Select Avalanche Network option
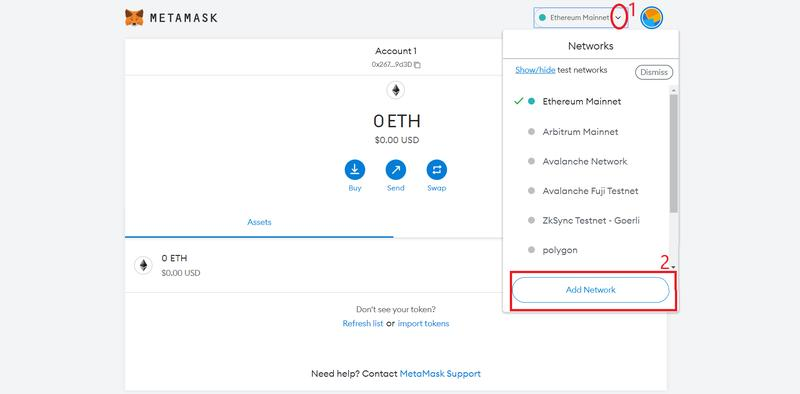This screenshot has width=800, height=394. 585,161
